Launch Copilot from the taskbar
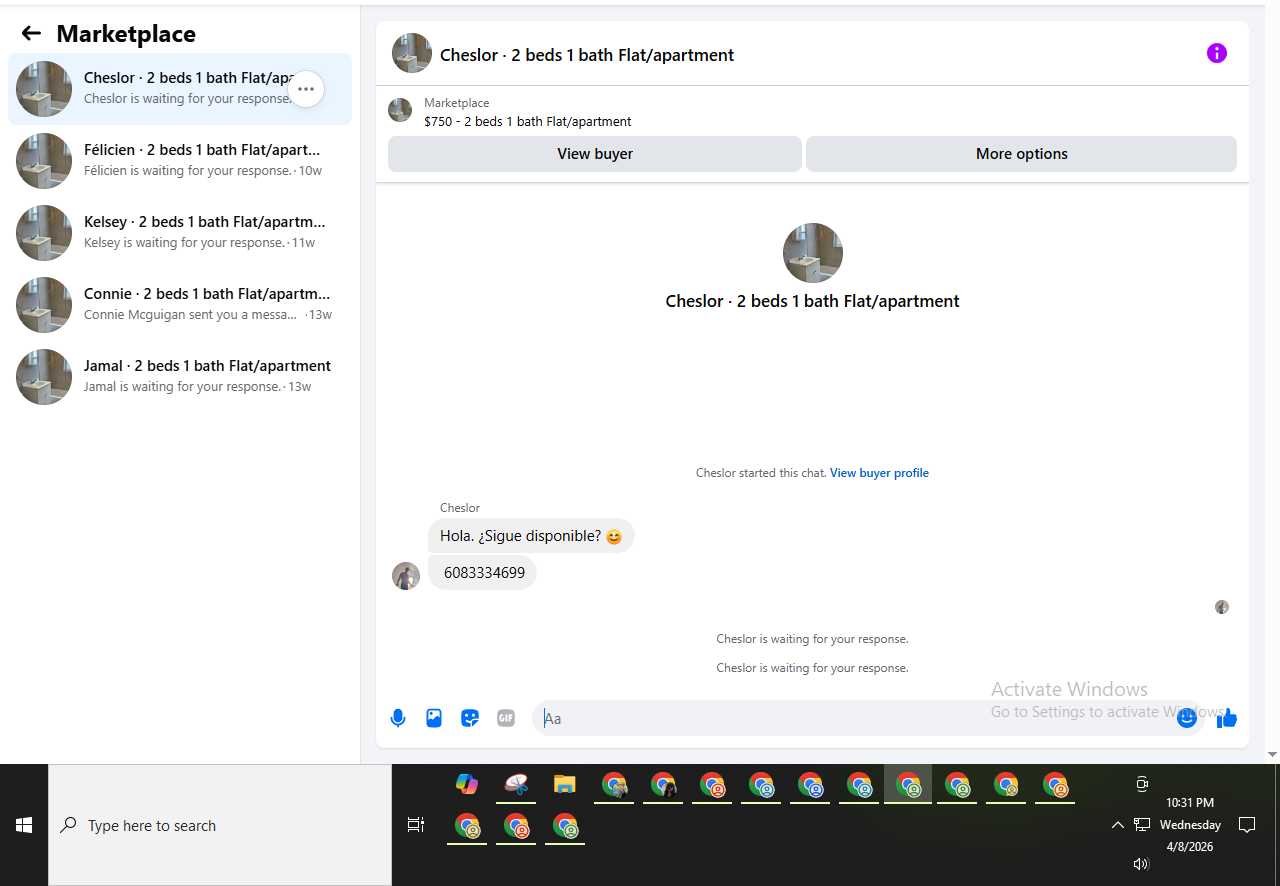The image size is (1280, 886). pyautogui.click(x=467, y=784)
